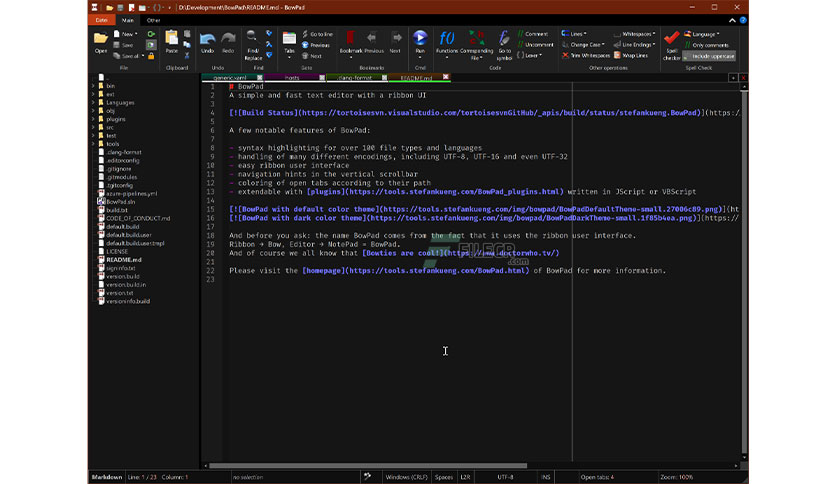The image size is (836, 484).
Task: Click the Open folder icon in File group
Action: [100, 38]
